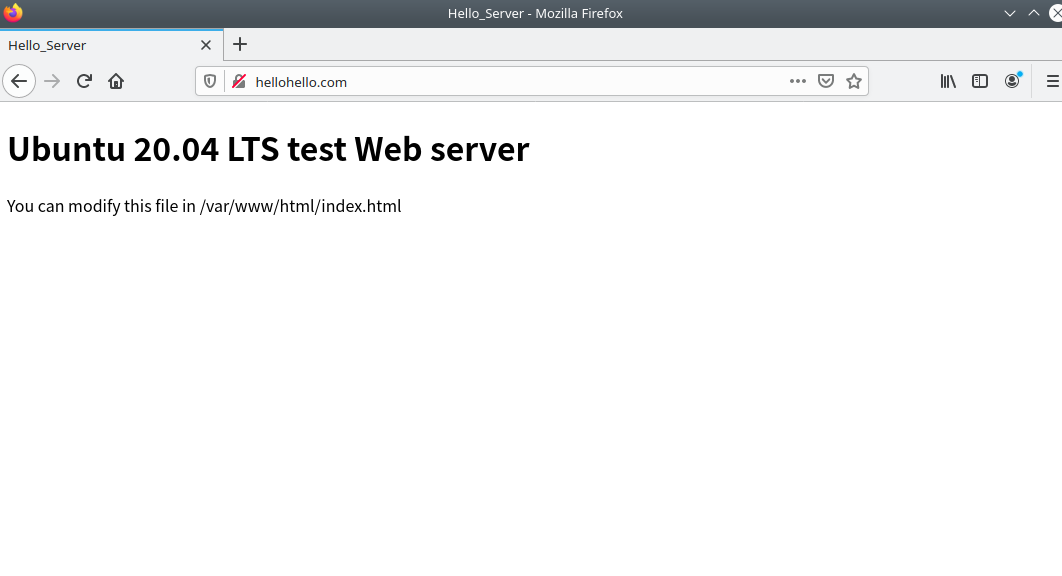Click the forward navigation arrow
1062x576 pixels.
coord(52,81)
